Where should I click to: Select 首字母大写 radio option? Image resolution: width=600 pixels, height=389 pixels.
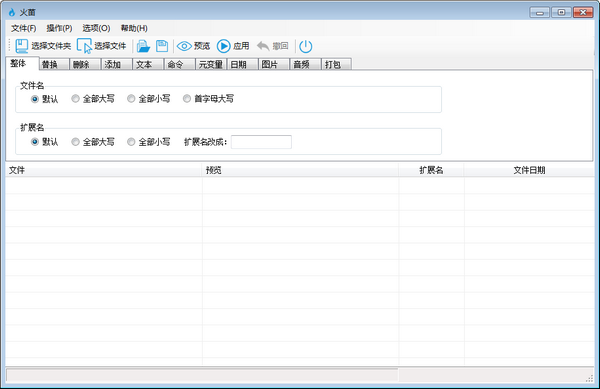pyautogui.click(x=187, y=99)
